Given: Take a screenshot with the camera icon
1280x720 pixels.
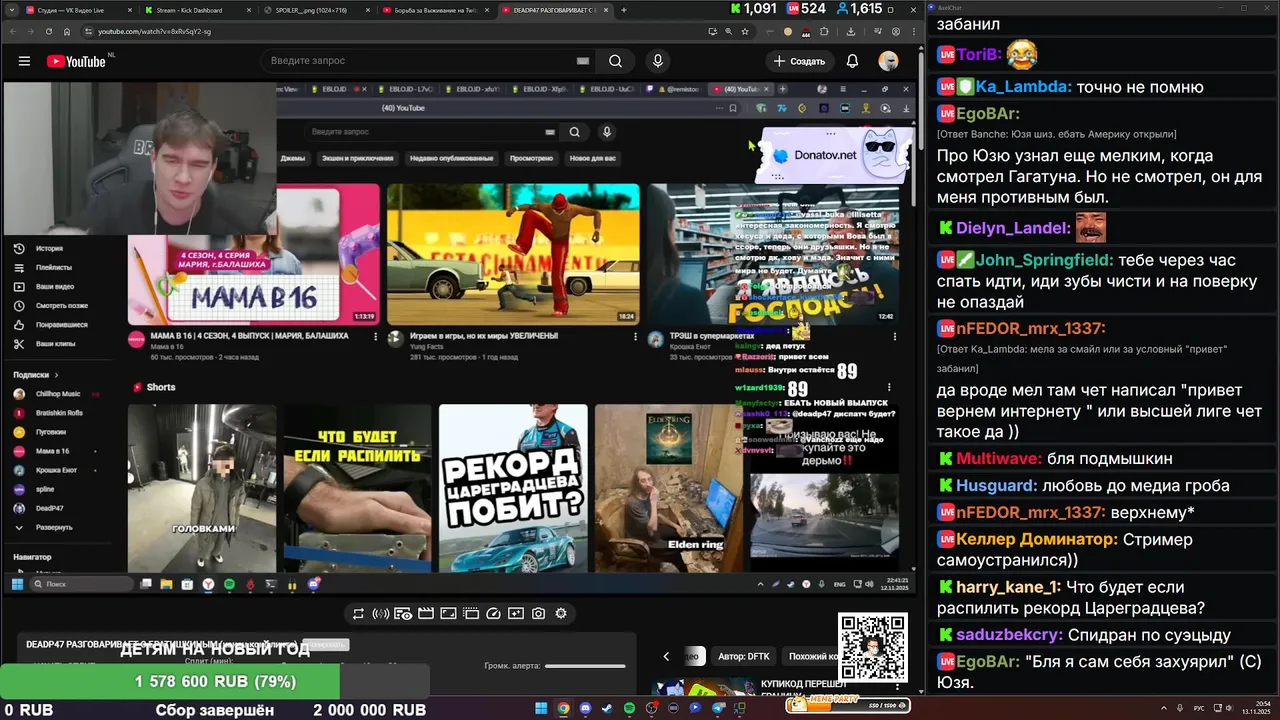Looking at the screenshot, I should click(x=538, y=613).
